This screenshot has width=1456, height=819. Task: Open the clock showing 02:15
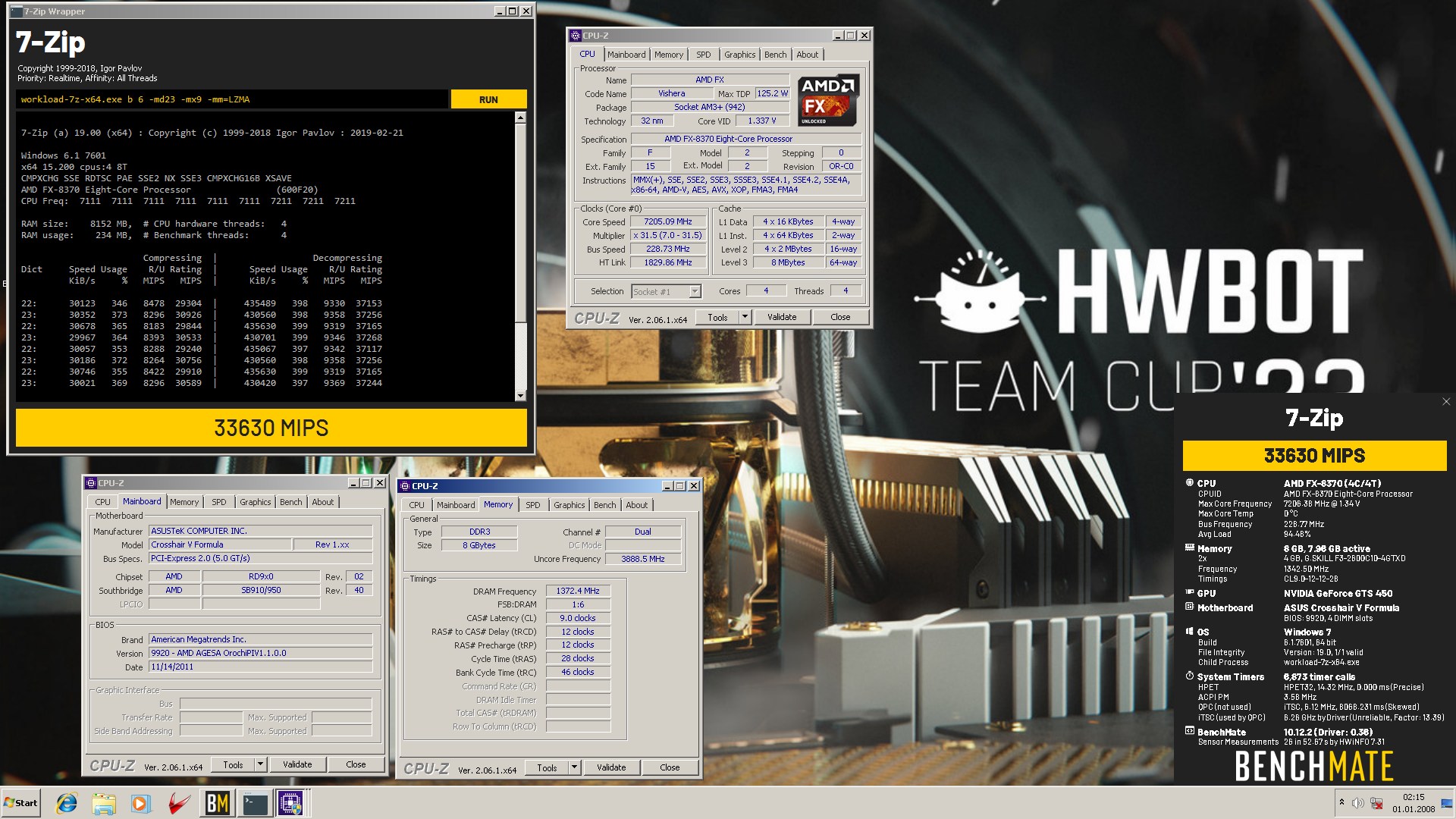(1414, 802)
